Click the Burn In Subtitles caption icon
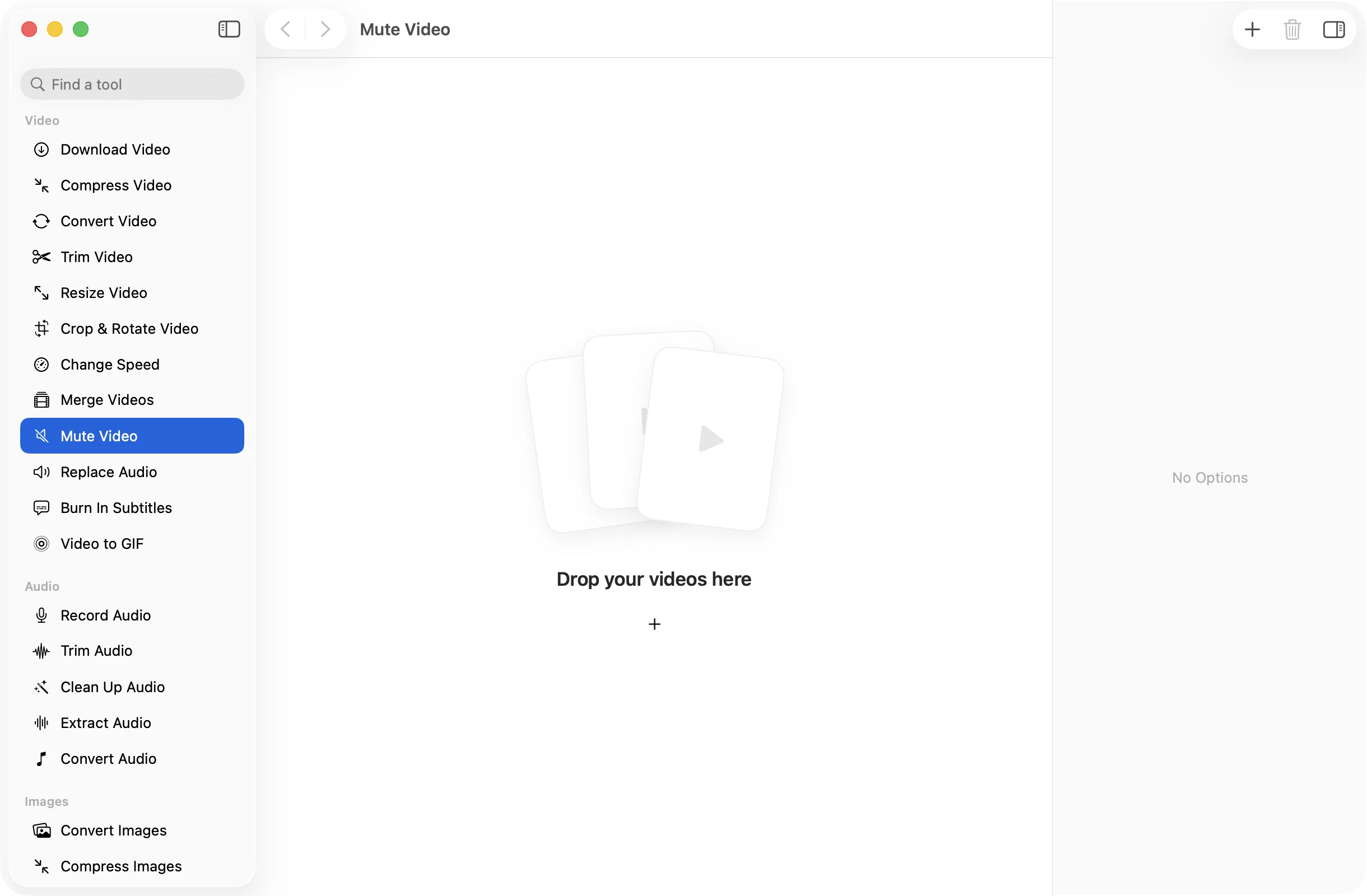This screenshot has width=1367, height=896. click(x=41, y=507)
